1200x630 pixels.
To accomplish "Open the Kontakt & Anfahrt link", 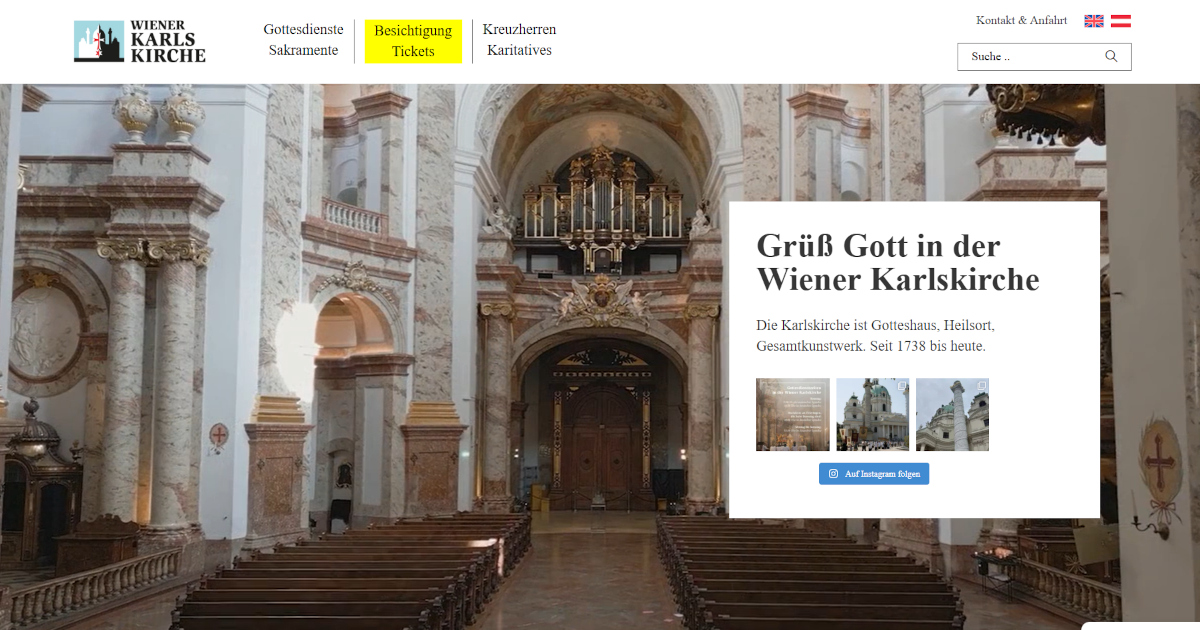I will coord(1021,21).
